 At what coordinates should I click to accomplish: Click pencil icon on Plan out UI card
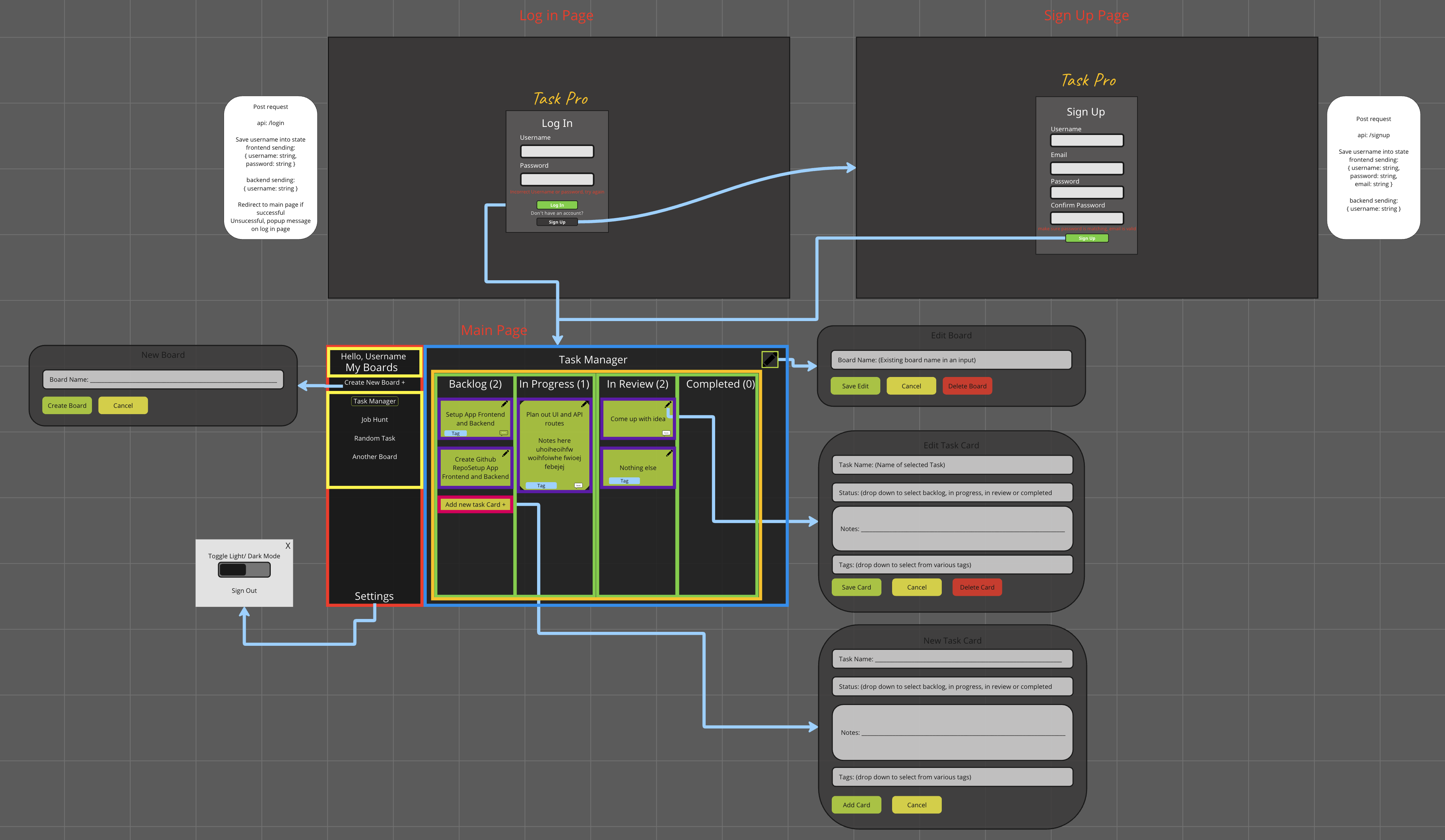click(584, 404)
